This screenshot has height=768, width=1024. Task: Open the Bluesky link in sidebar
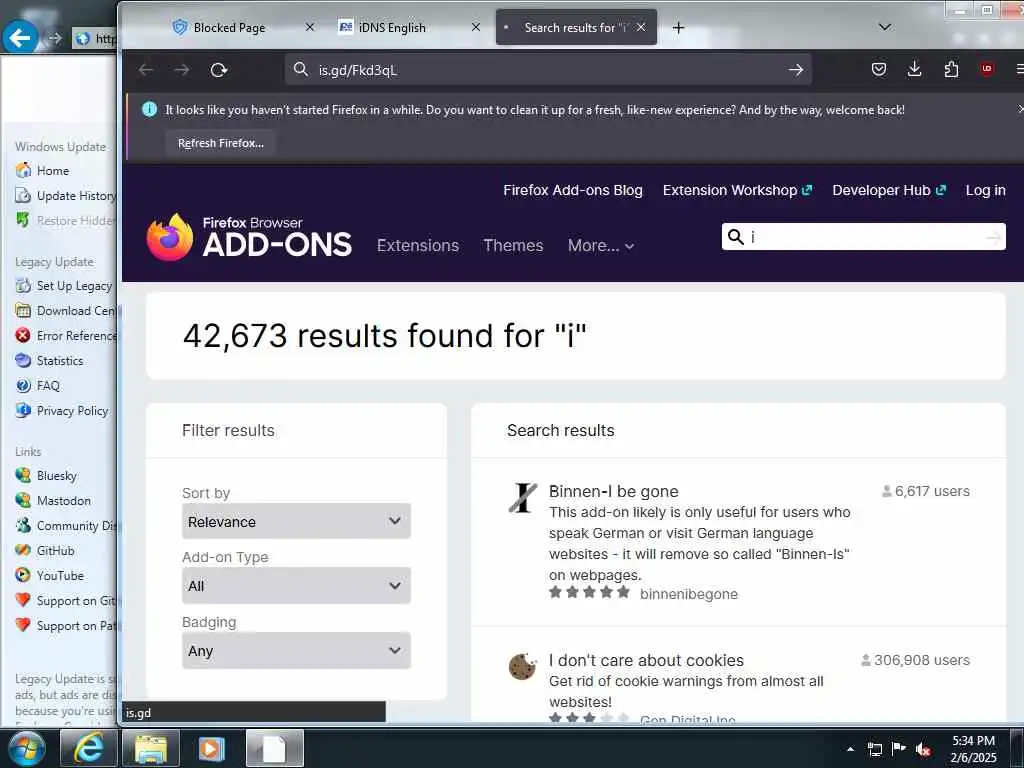pyautogui.click(x=56, y=475)
